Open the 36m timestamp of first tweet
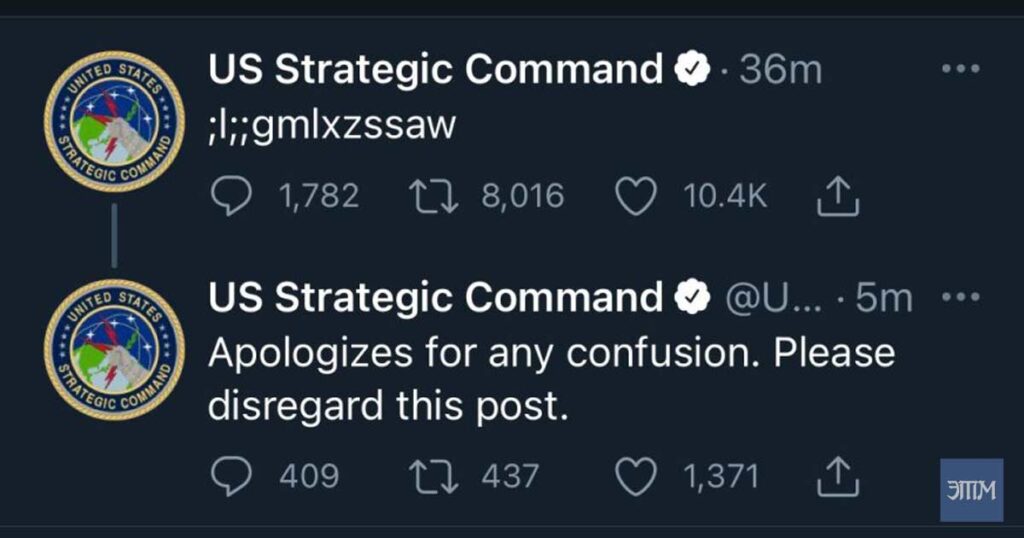This screenshot has width=1024, height=538. tap(780, 69)
